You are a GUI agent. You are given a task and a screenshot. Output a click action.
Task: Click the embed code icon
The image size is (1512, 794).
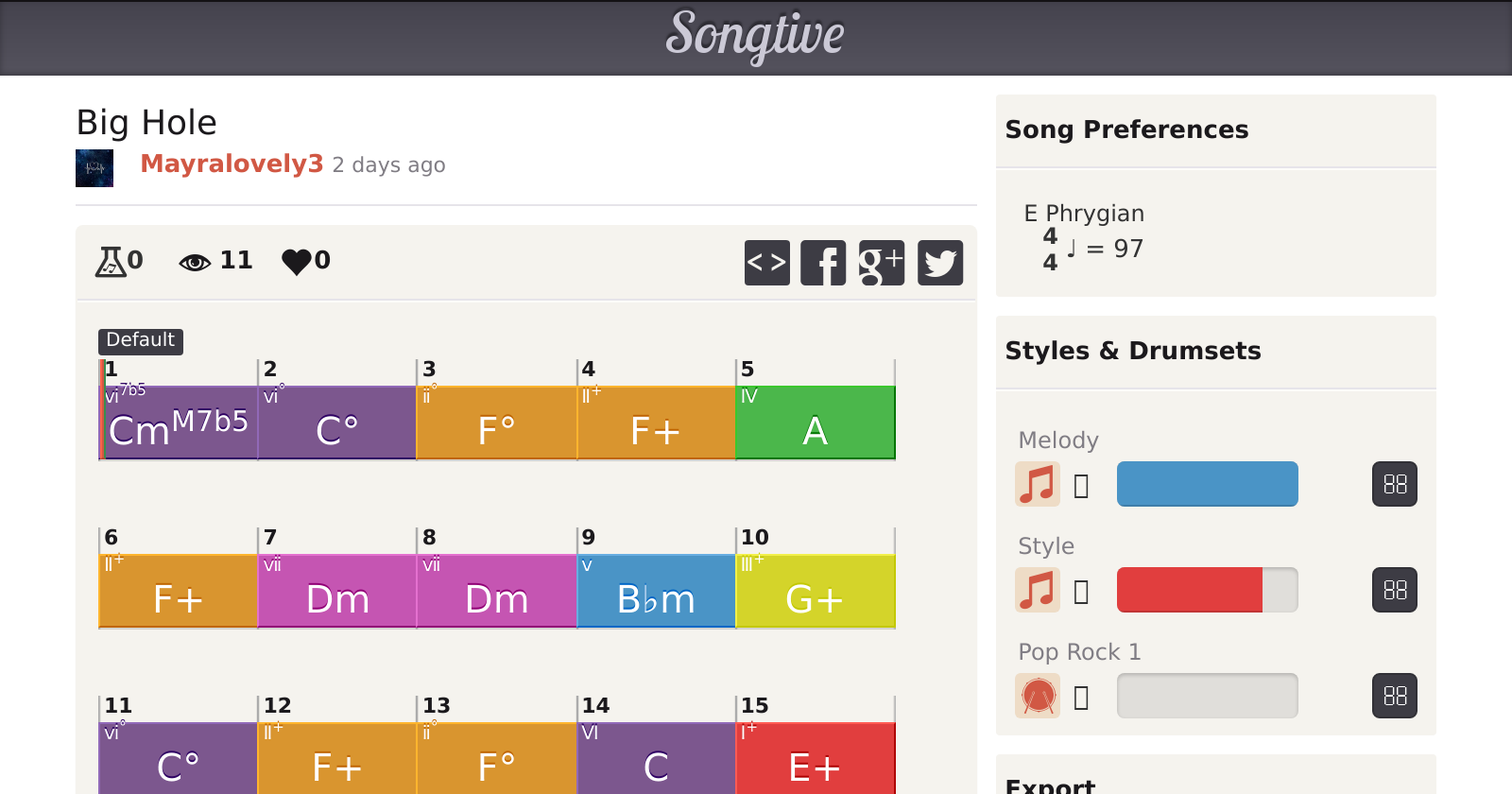click(766, 263)
